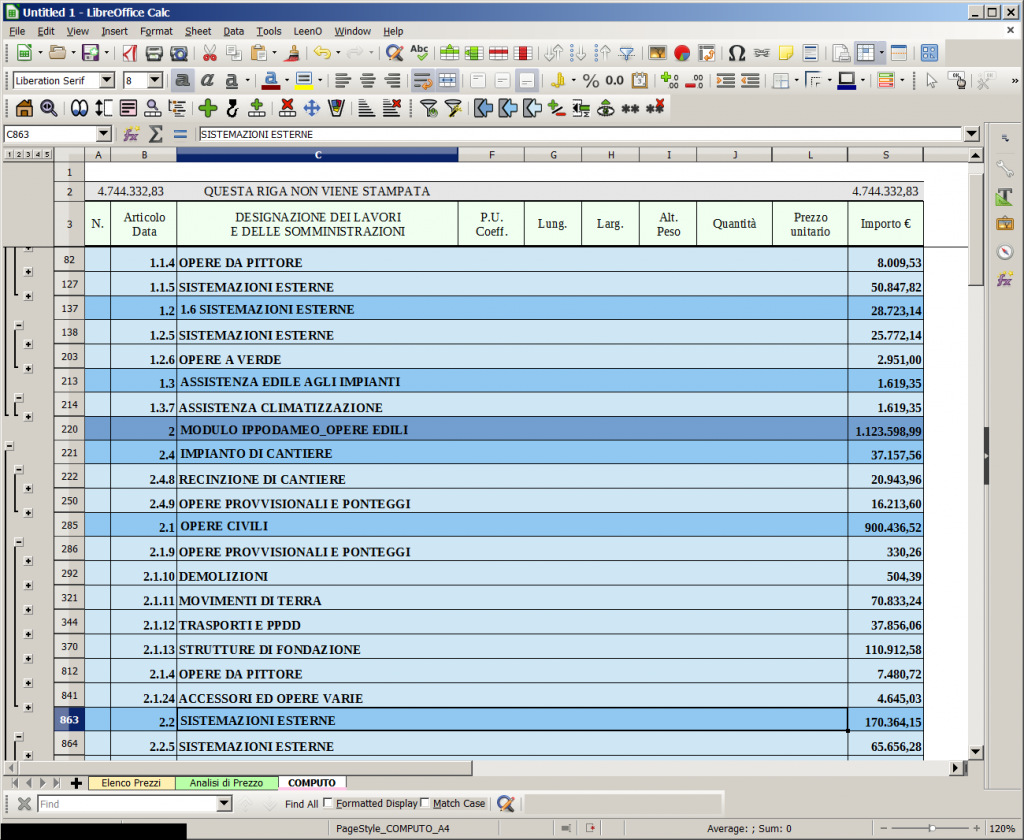Screen dimensions: 1024x840
Task: Undo the last action
Action: [x=321, y=53]
